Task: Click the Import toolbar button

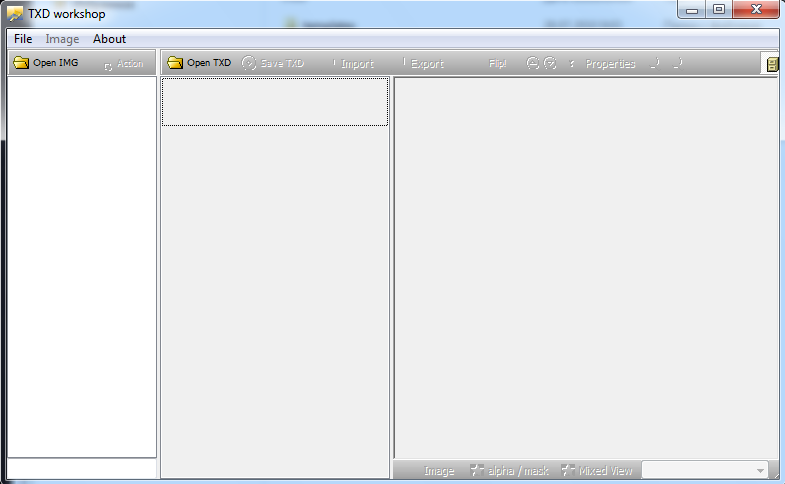Action: tap(354, 64)
